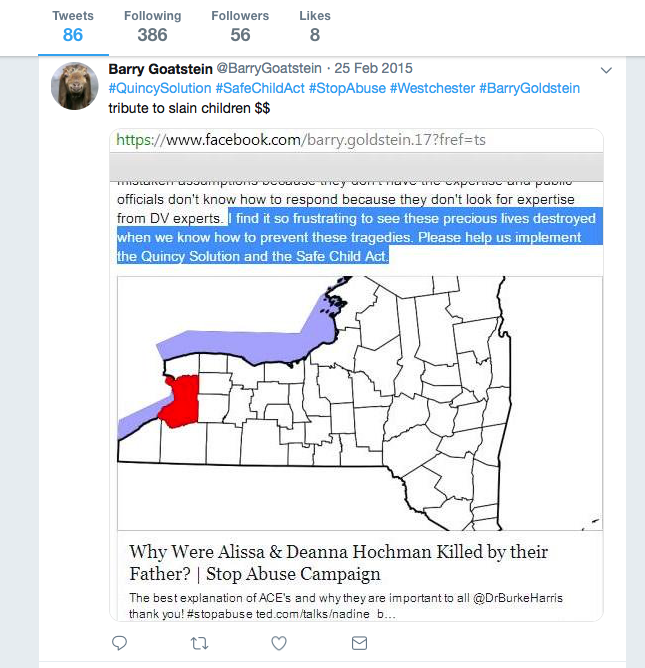
Task: Click the reply speech bubble icon
Action: pos(119,642)
